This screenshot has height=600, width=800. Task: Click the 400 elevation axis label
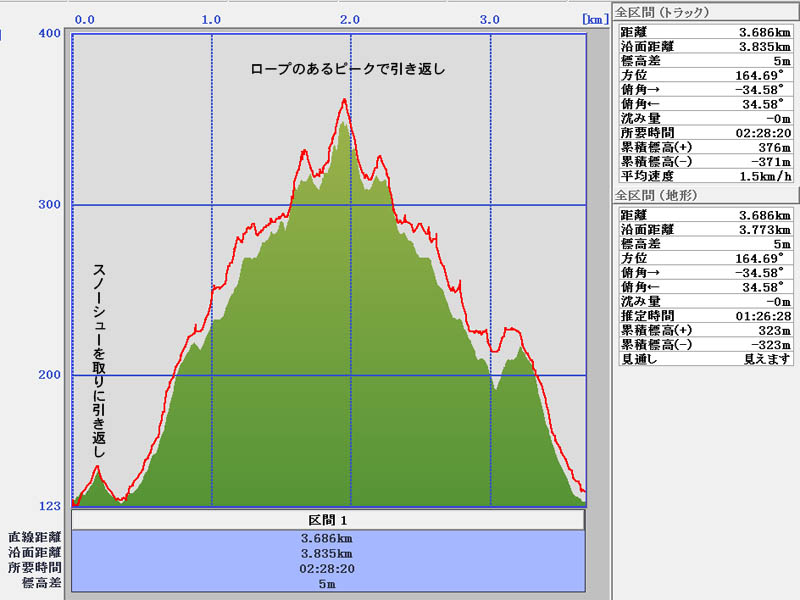click(x=48, y=34)
